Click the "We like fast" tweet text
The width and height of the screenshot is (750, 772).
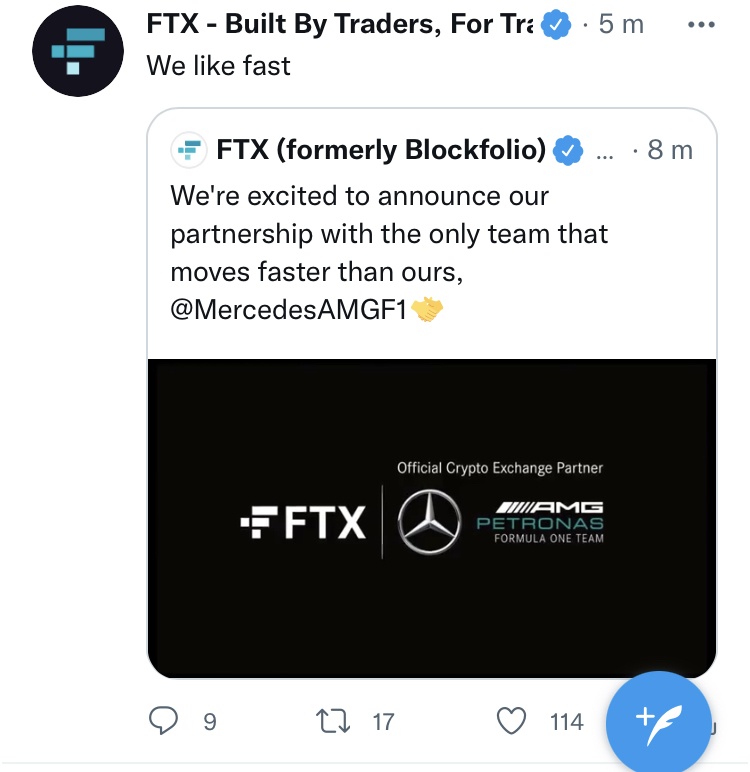pos(218,66)
